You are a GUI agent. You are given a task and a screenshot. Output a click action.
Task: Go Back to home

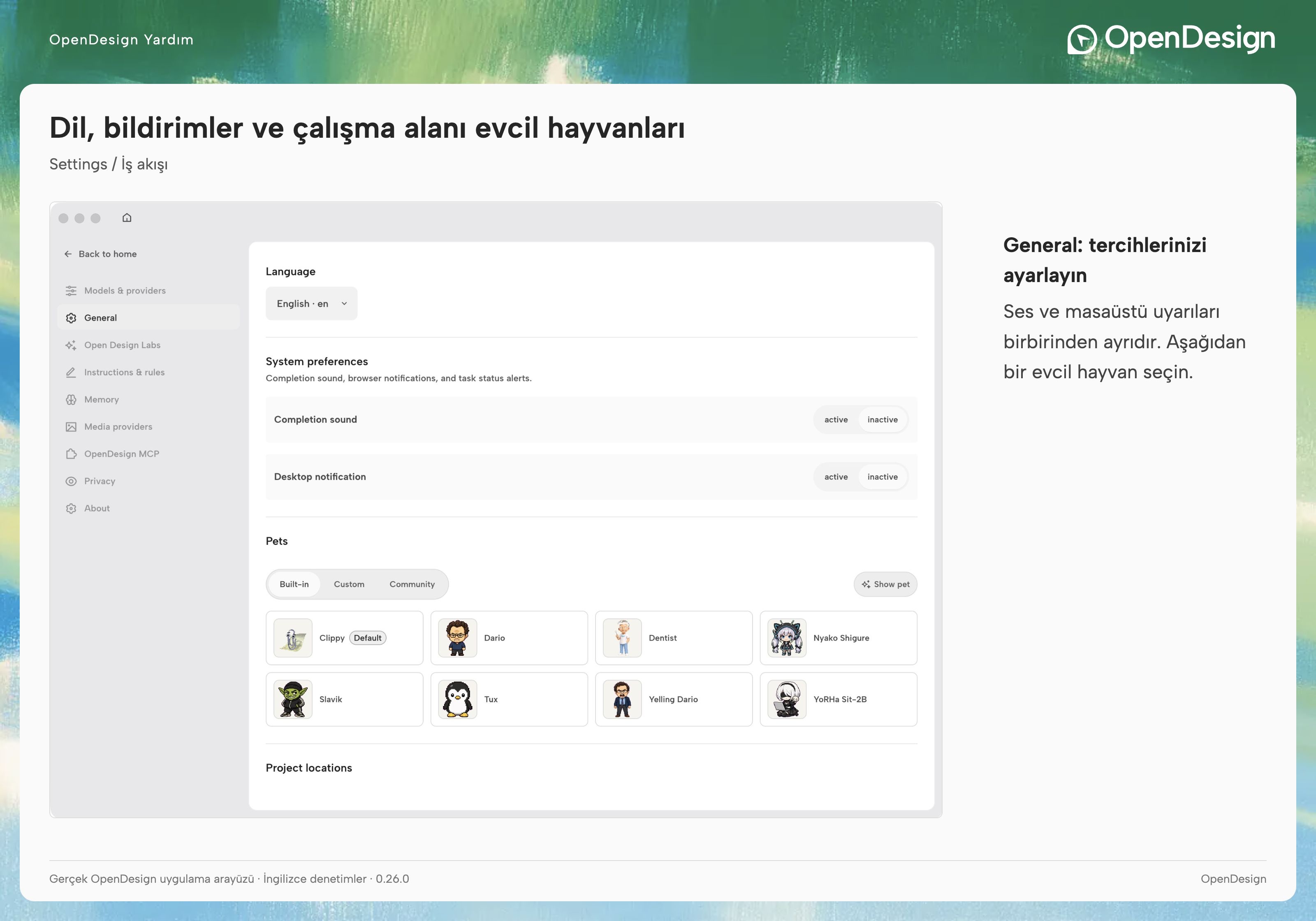(x=101, y=254)
